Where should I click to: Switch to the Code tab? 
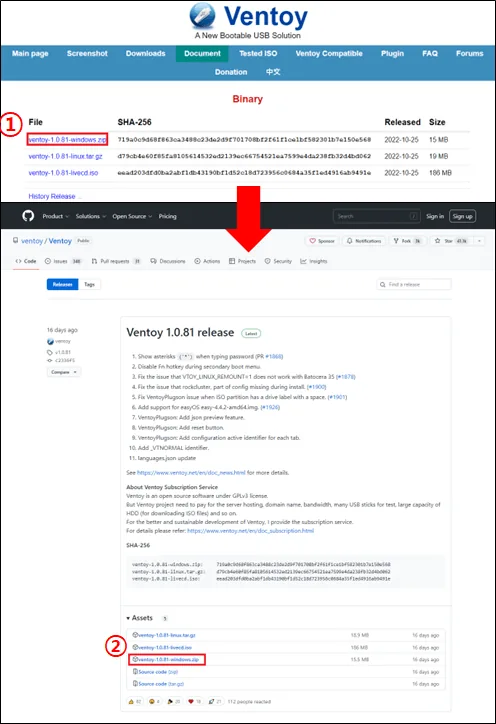pos(26,261)
